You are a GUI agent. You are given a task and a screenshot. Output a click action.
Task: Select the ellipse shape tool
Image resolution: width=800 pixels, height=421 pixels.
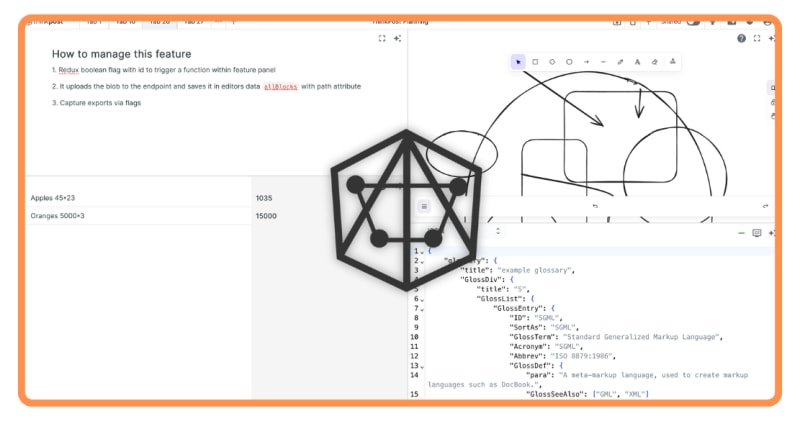(x=569, y=62)
